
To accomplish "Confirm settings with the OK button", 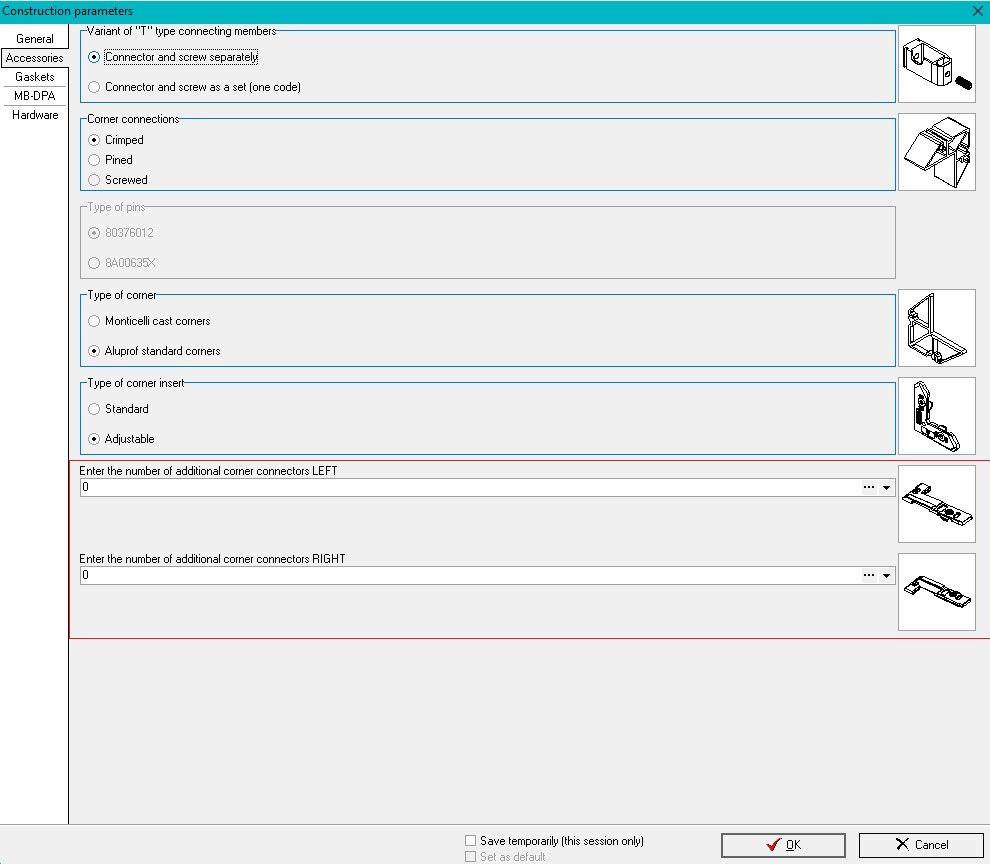I will click(x=783, y=845).
